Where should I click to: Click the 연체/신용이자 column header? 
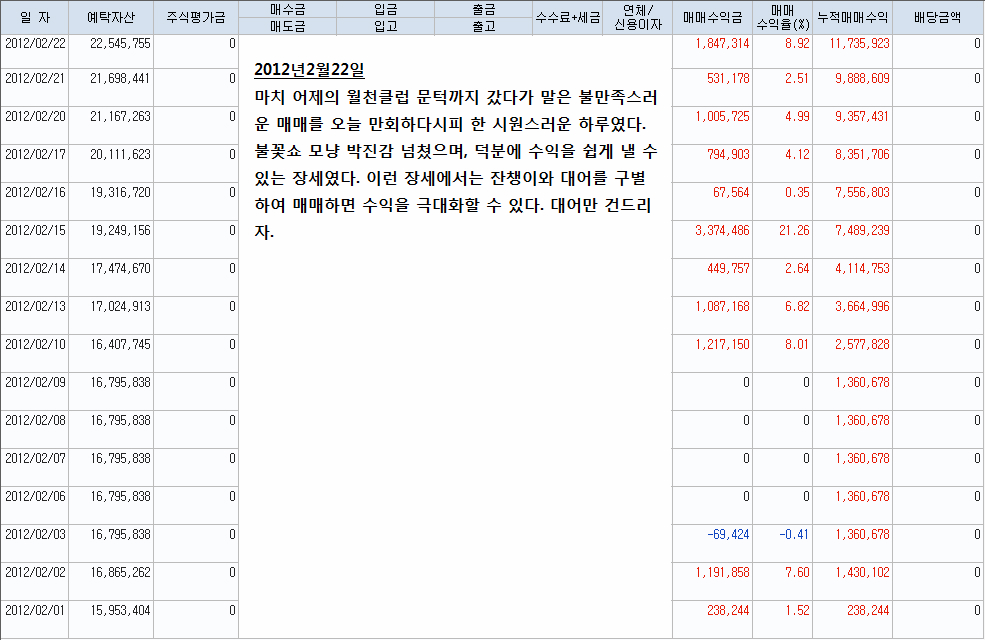pos(637,18)
